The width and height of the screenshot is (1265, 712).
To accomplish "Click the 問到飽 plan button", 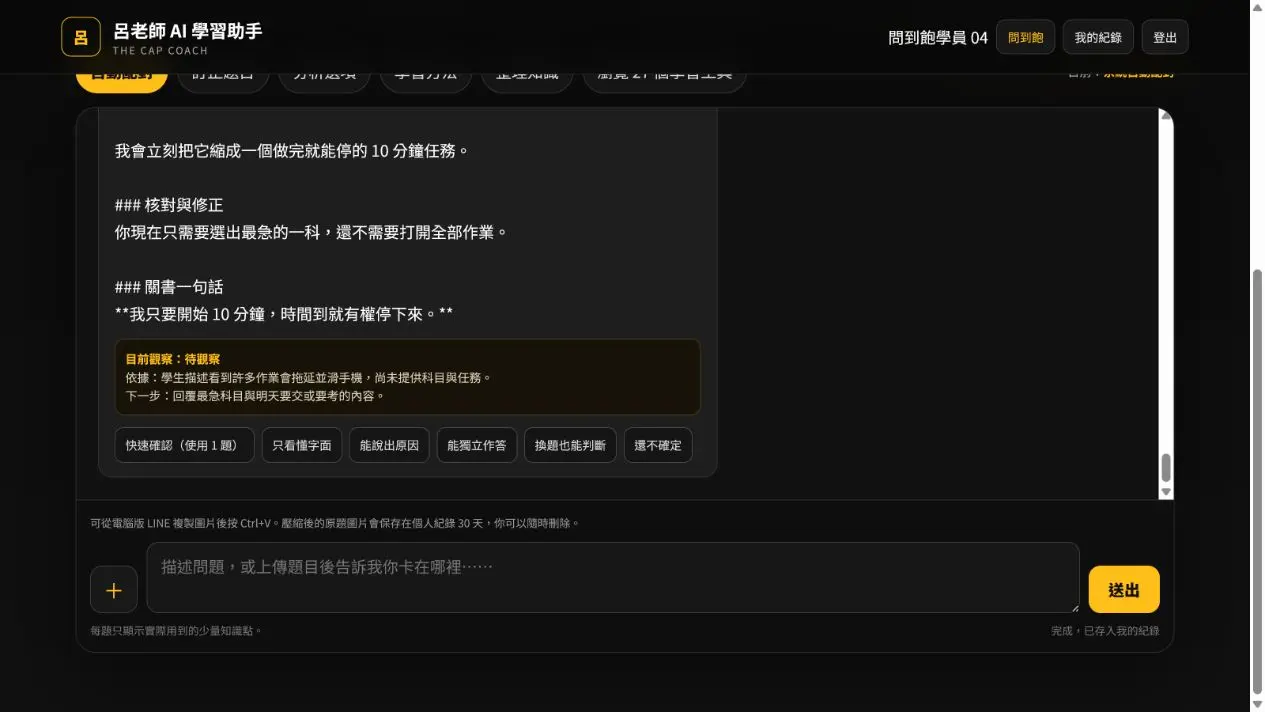I will click(x=1025, y=37).
